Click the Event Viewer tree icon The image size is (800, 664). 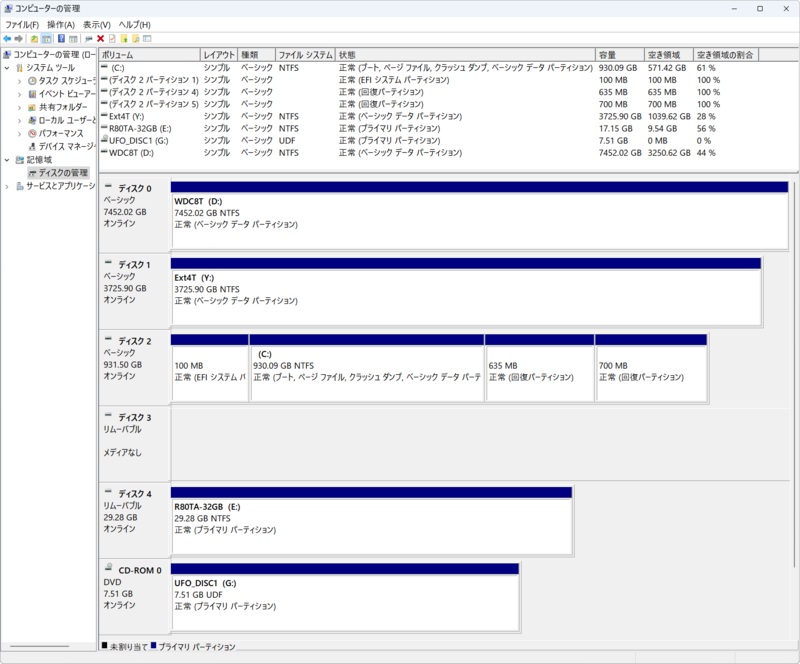[32, 94]
